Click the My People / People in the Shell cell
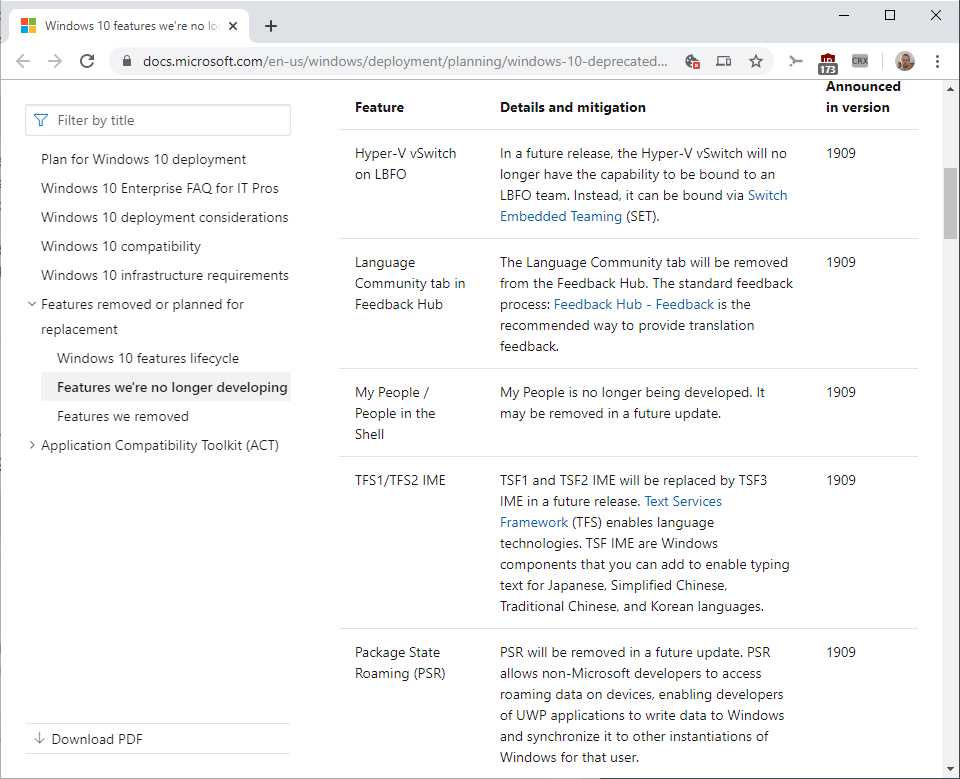 click(395, 413)
